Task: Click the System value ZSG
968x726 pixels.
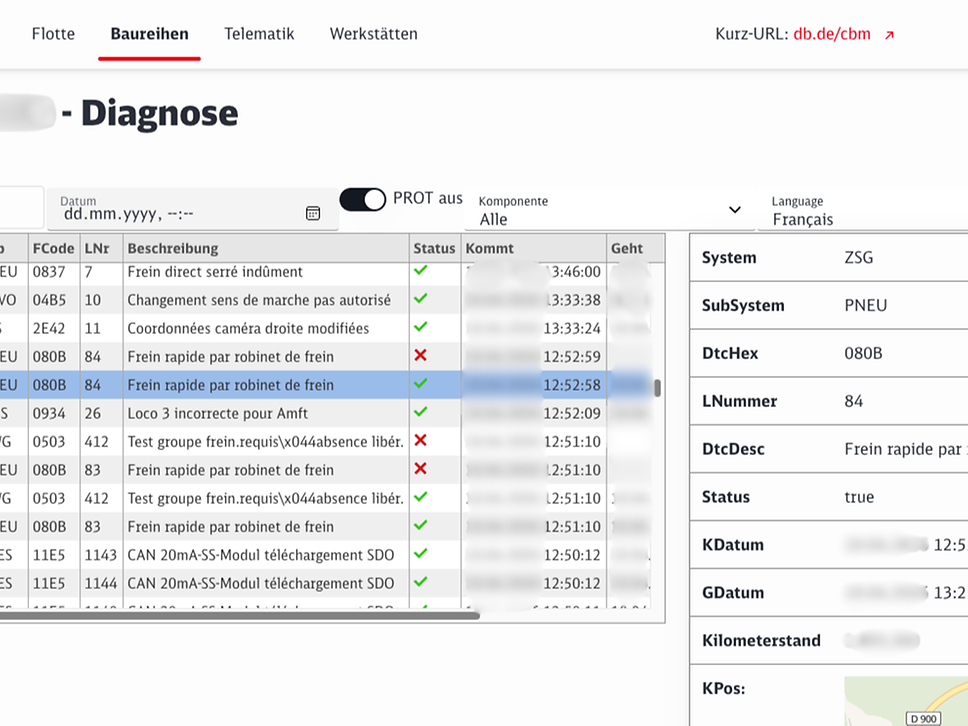Action: point(859,257)
